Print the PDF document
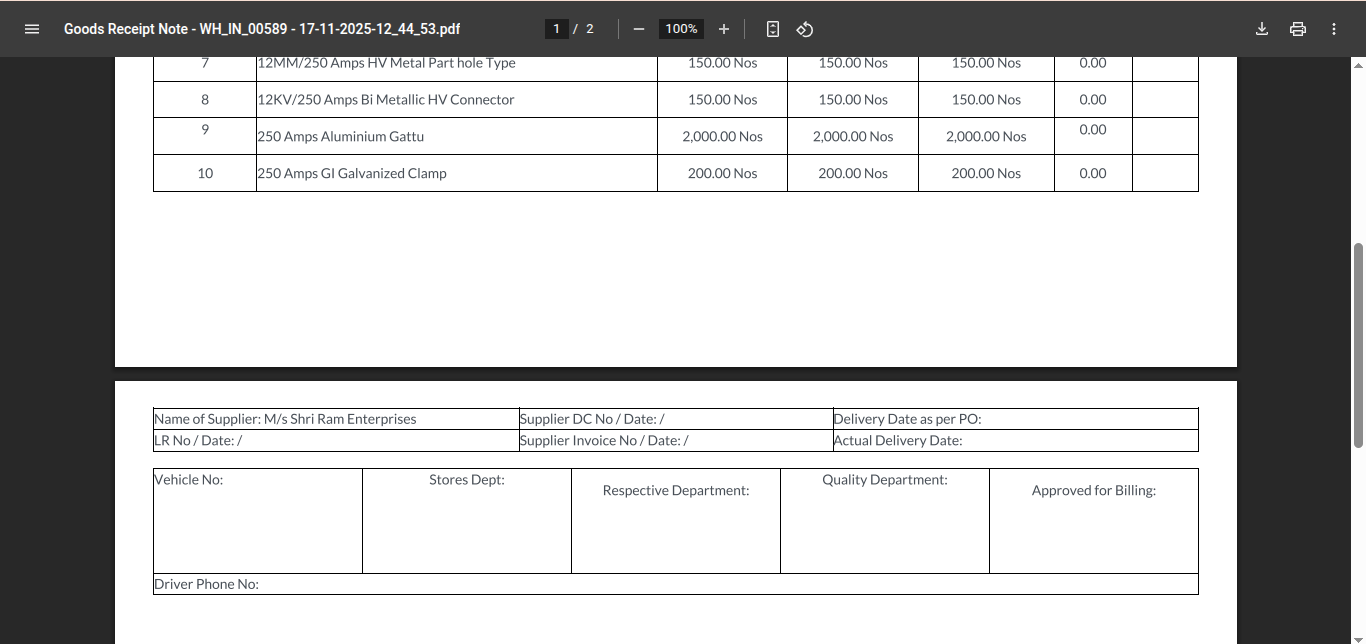 (x=1298, y=29)
